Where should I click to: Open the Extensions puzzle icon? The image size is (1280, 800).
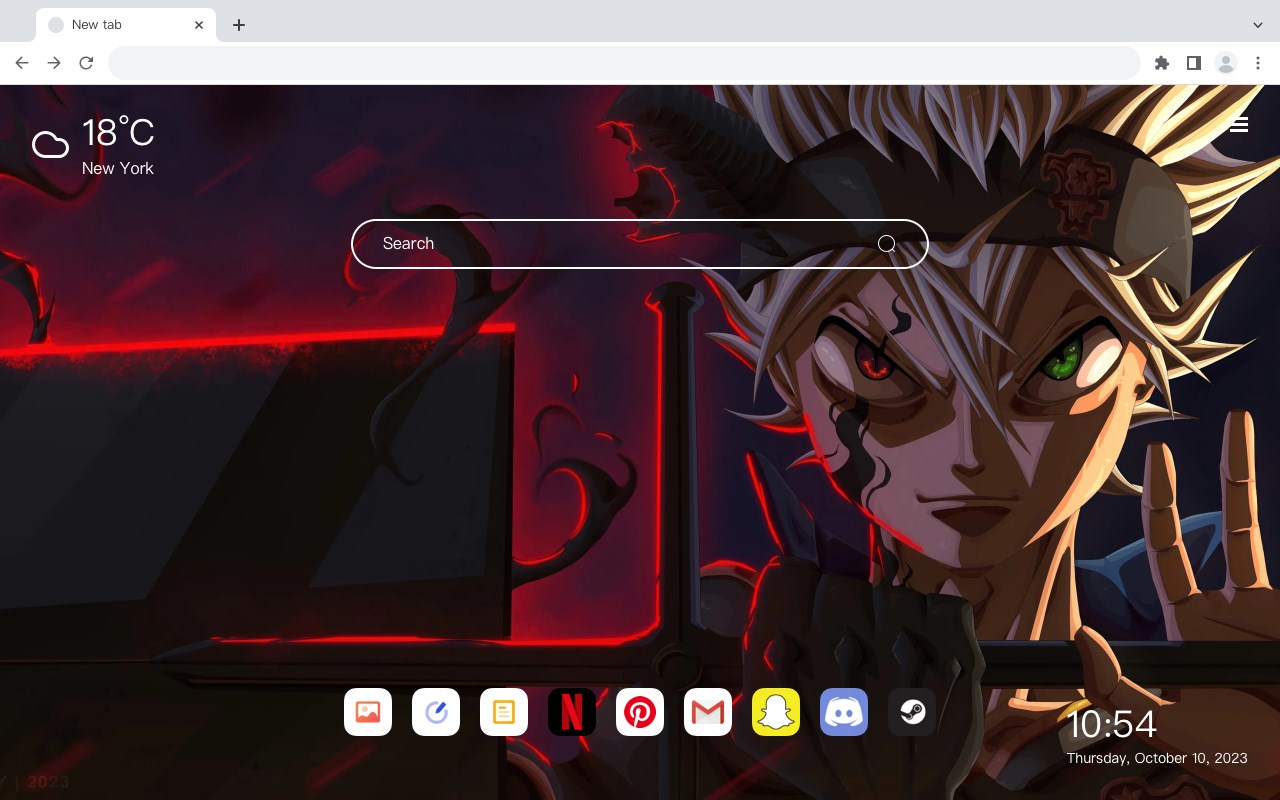1162,63
